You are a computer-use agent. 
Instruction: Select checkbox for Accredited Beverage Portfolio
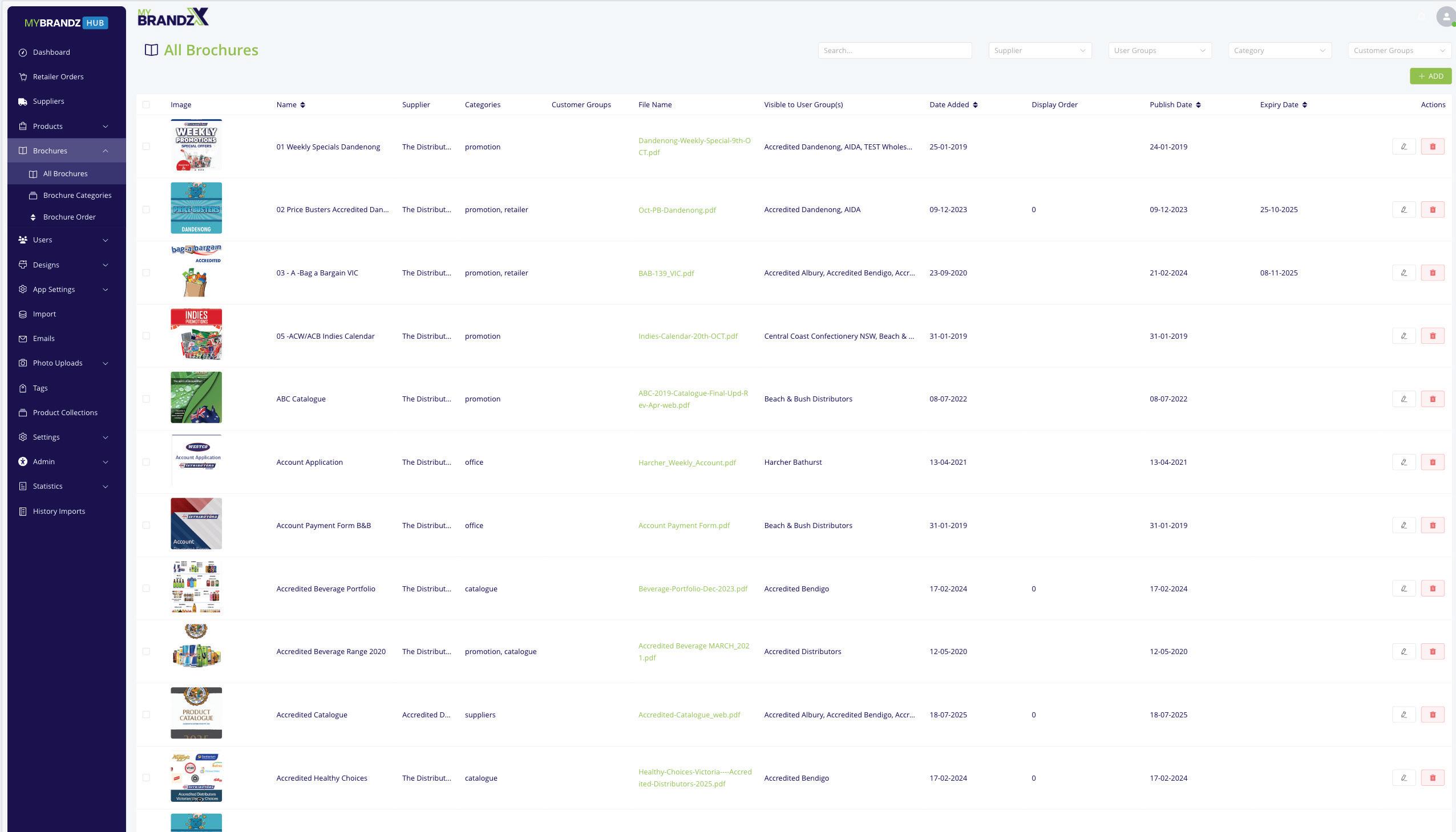click(x=147, y=589)
